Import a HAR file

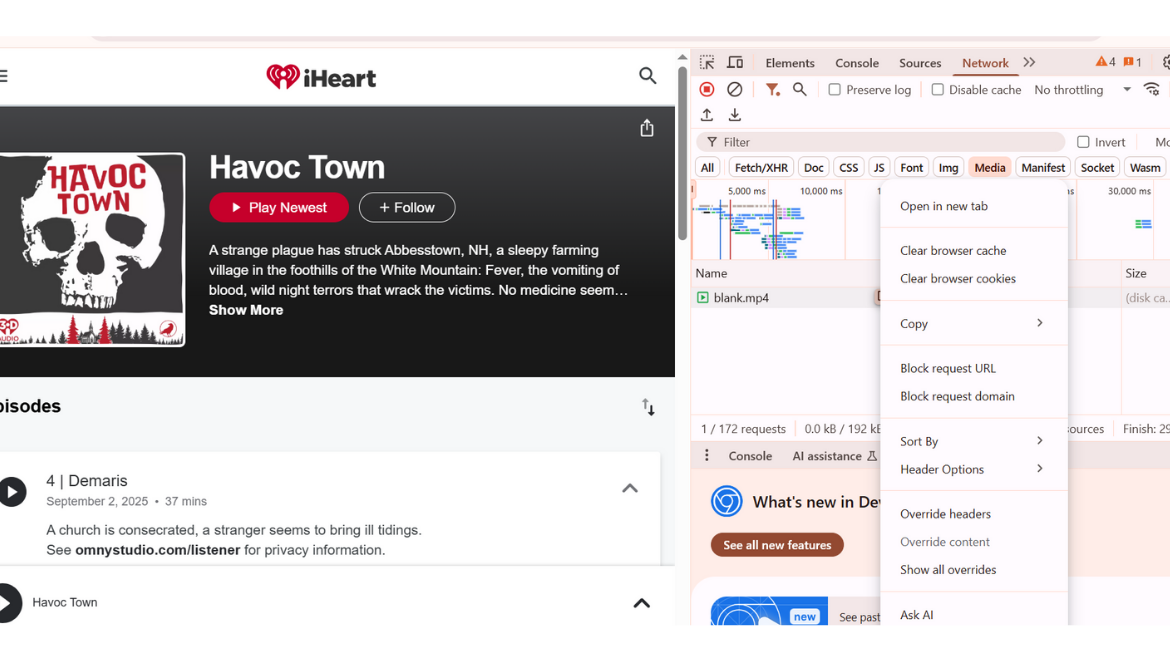pyautogui.click(x=707, y=115)
